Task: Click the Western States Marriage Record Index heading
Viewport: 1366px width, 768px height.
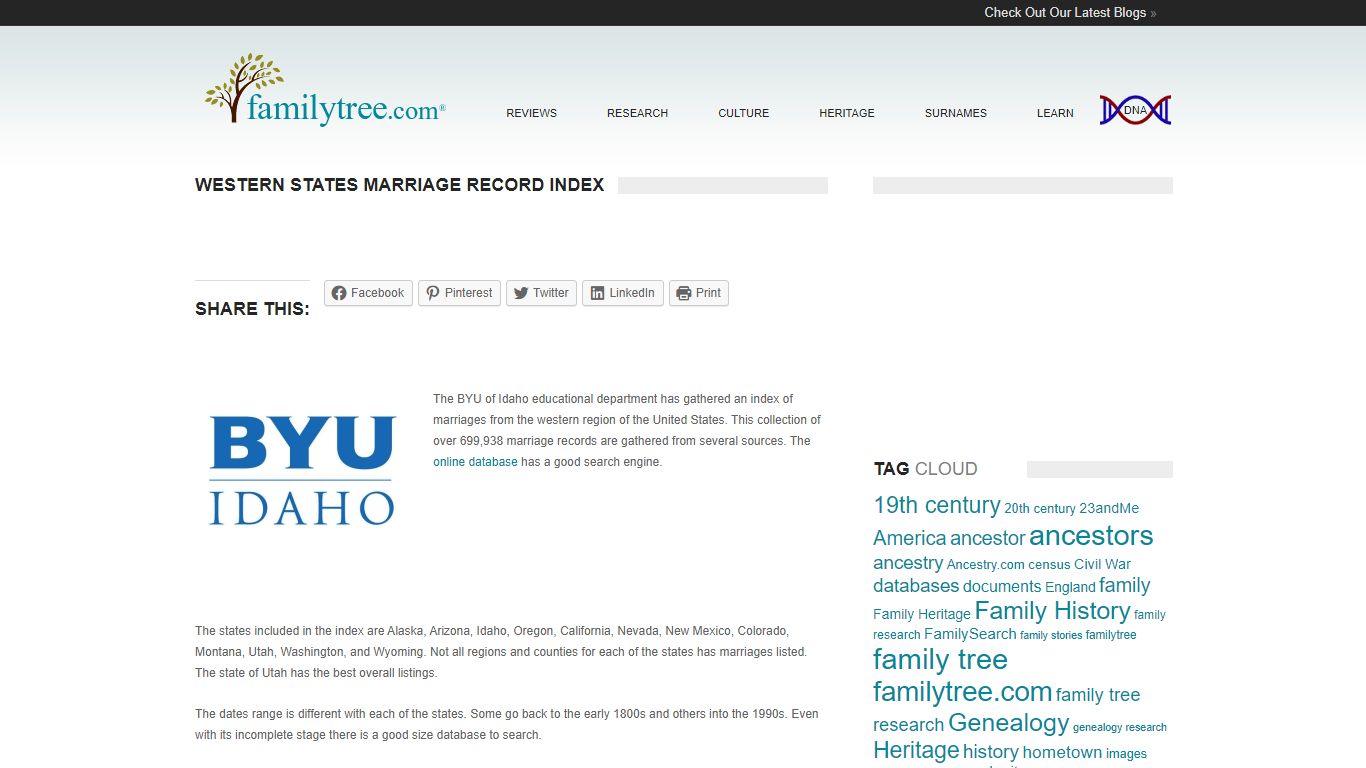Action: (400, 185)
